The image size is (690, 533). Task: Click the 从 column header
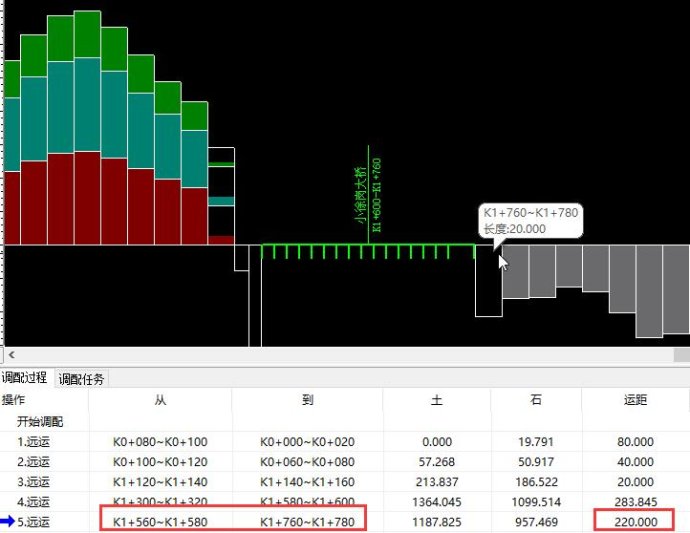160,400
